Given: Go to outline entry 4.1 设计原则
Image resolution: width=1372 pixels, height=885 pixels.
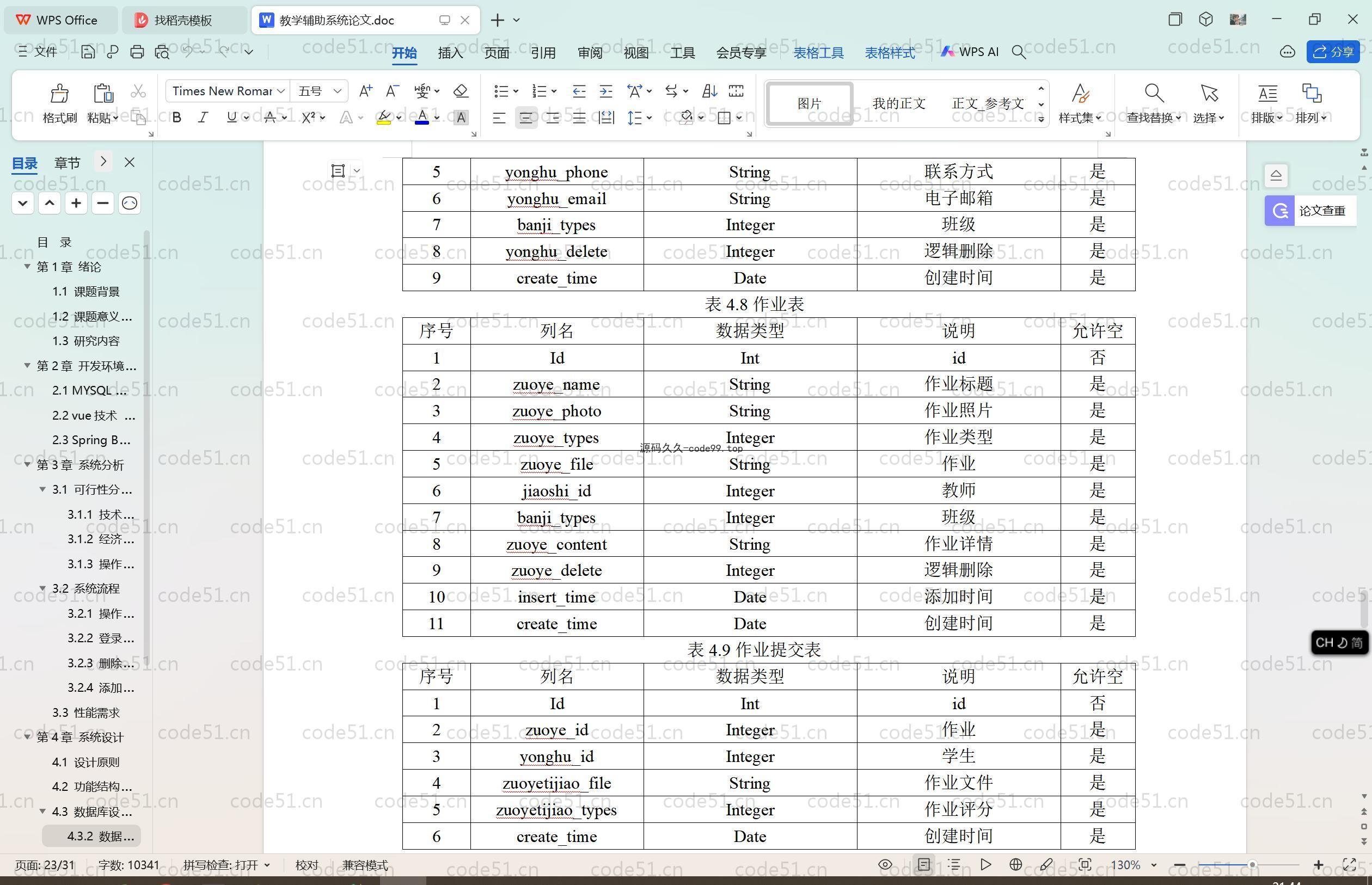Looking at the screenshot, I should tap(85, 762).
